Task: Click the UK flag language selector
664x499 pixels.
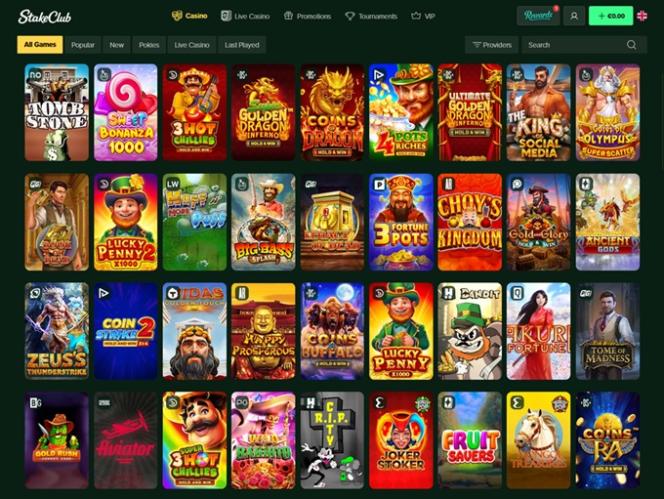Action: point(642,16)
